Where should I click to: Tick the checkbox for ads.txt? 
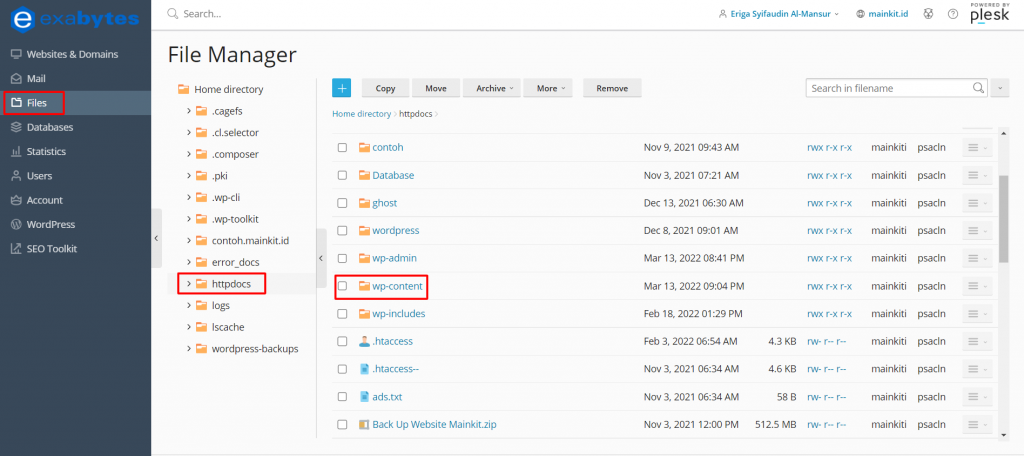pyautogui.click(x=342, y=397)
